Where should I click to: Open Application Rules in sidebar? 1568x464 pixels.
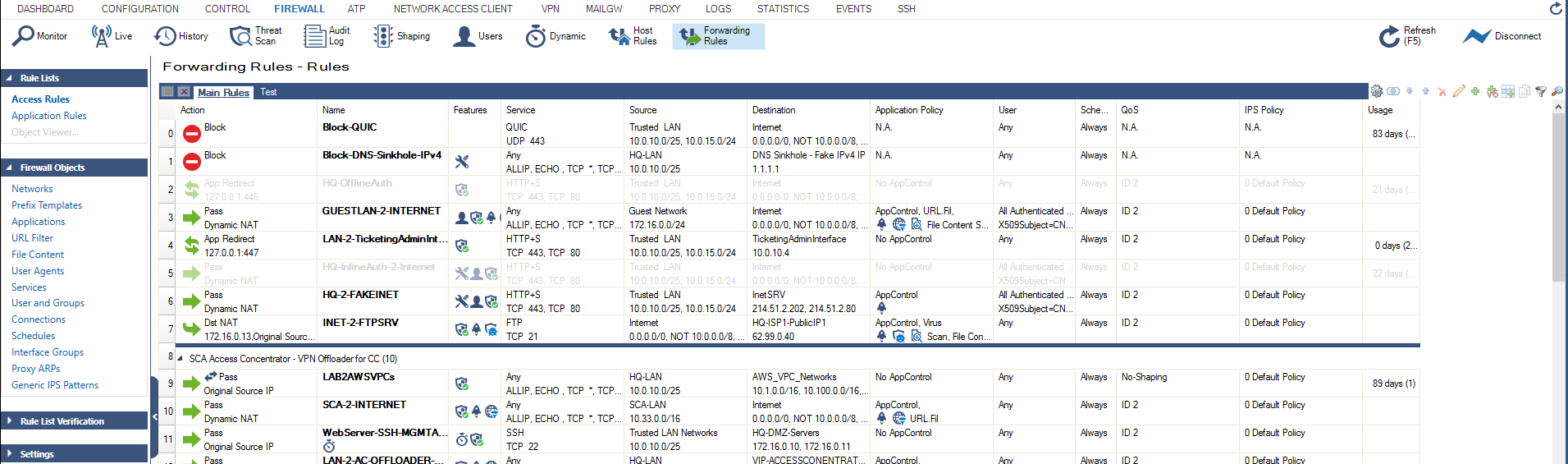click(49, 116)
